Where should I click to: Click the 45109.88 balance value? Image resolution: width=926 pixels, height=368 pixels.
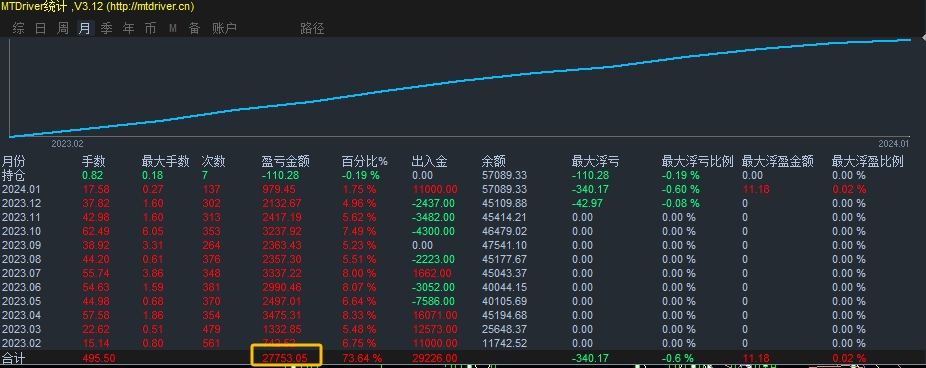pyautogui.click(x=504, y=203)
